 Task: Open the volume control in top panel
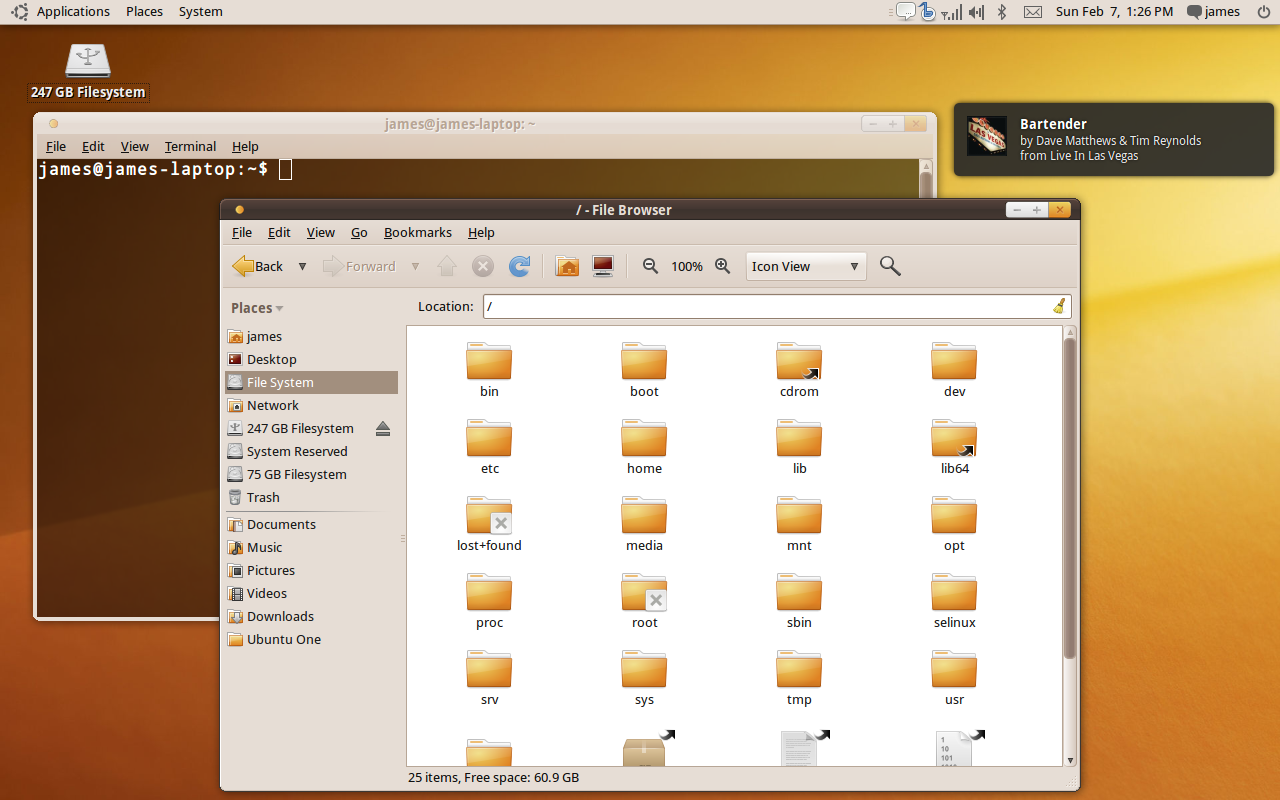(x=976, y=12)
